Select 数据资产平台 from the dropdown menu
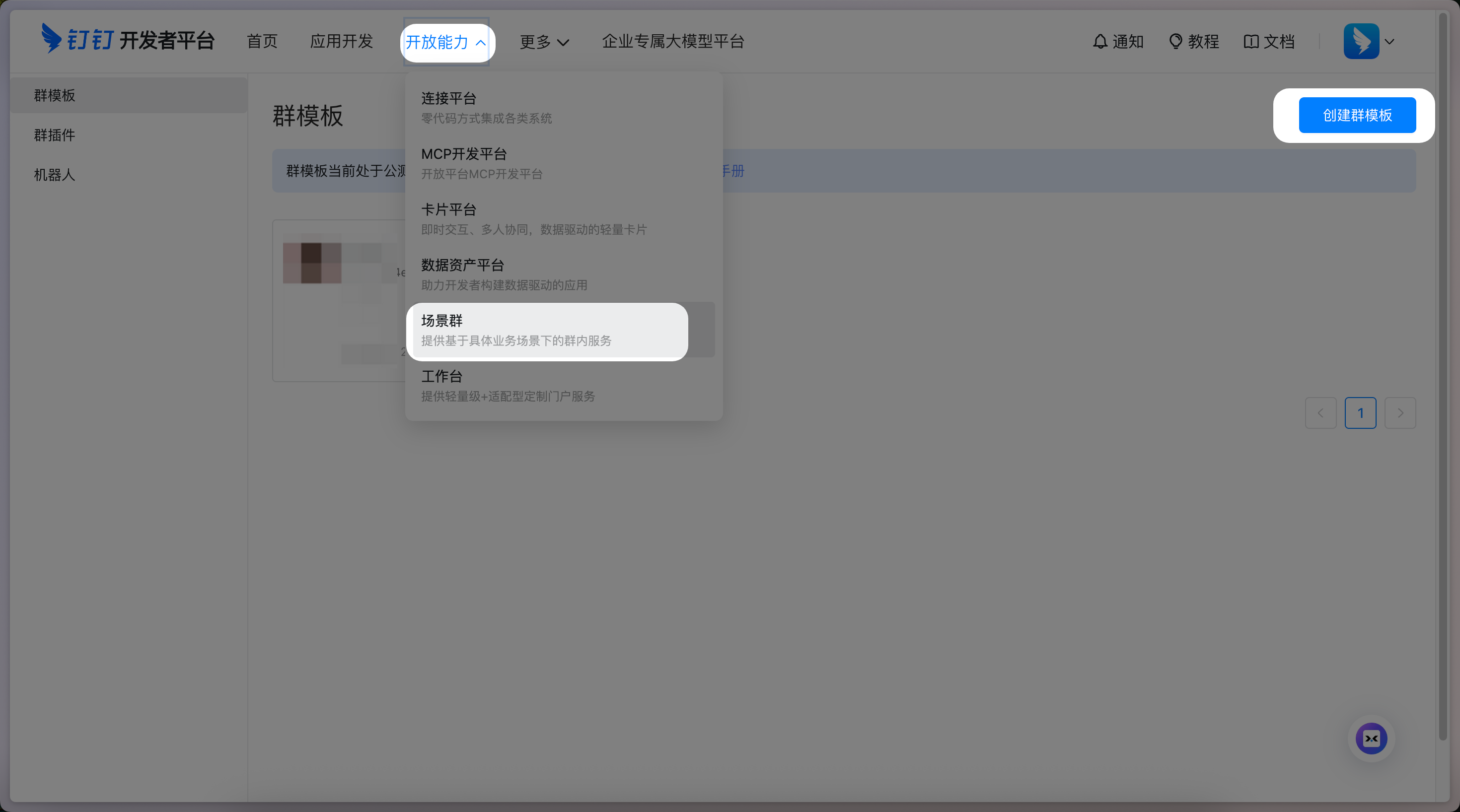This screenshot has width=1460, height=812. coord(564,273)
